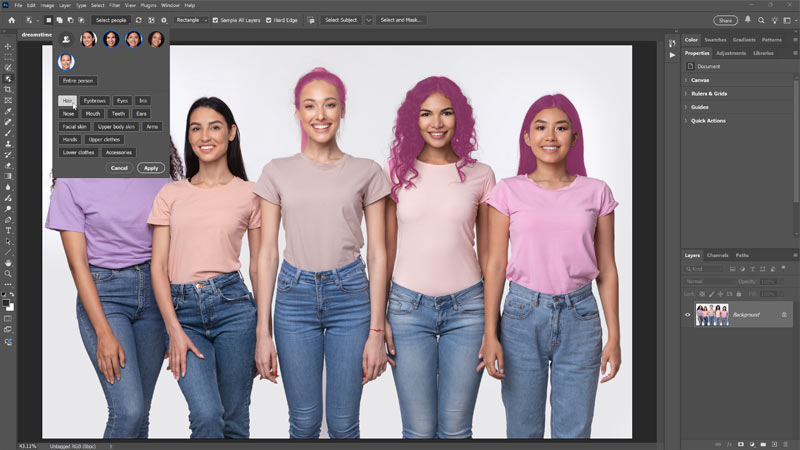Click the Select and Mask button
Viewport: 800px width, 450px height.
[x=401, y=20]
